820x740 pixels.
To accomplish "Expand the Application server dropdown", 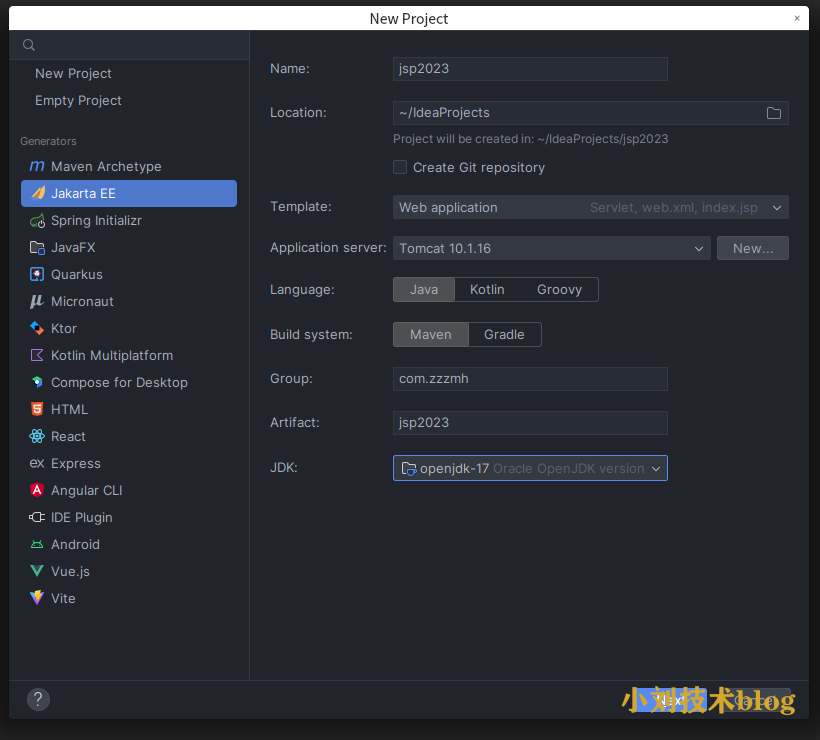I will point(551,248).
